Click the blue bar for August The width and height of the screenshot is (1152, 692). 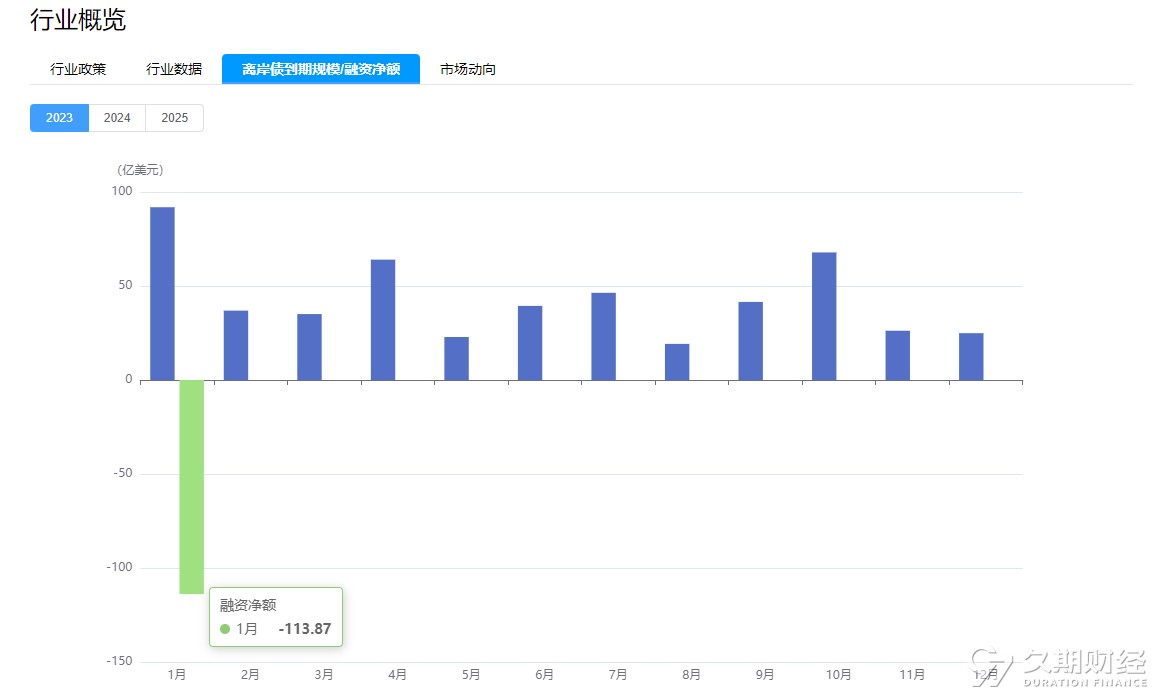pyautogui.click(x=677, y=362)
